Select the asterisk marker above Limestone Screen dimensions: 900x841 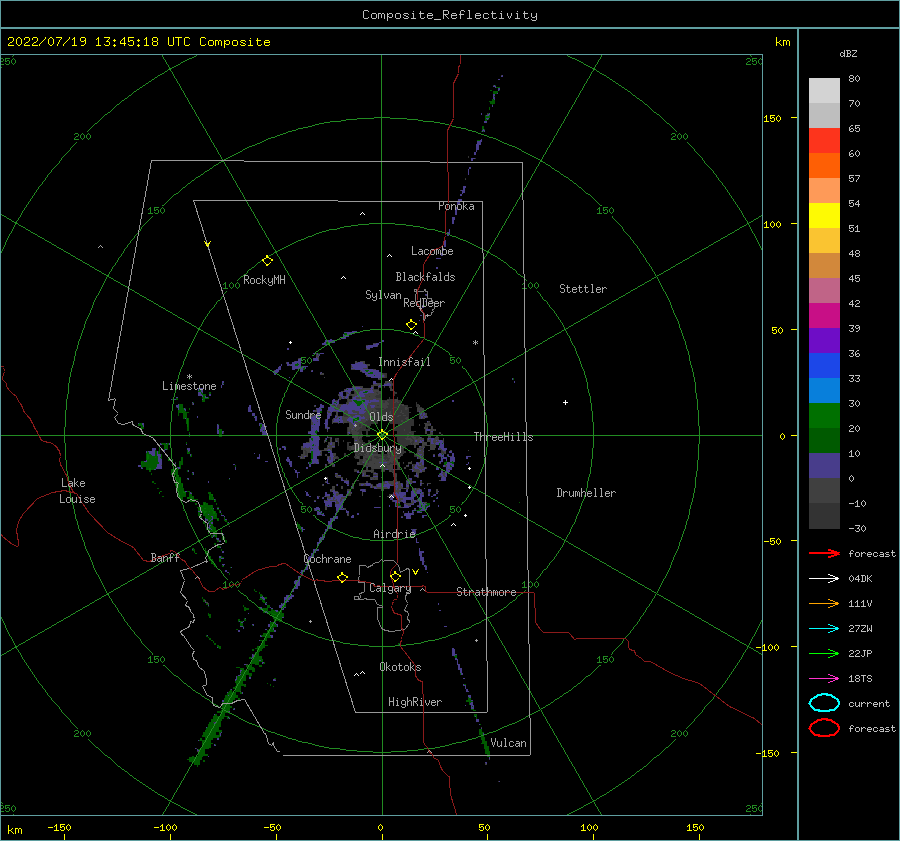click(189, 377)
